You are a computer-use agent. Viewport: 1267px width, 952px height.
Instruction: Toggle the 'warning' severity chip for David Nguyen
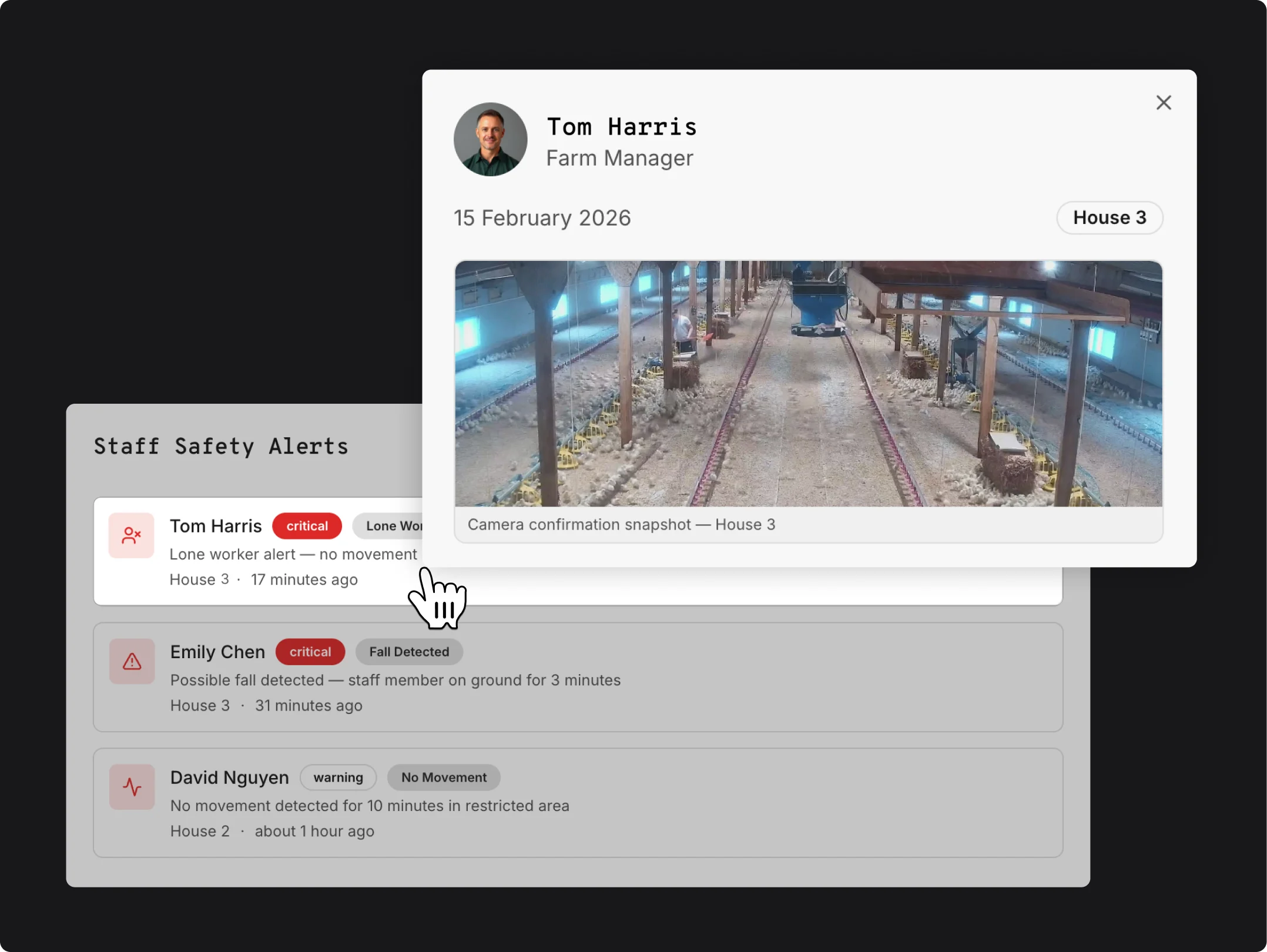coord(338,777)
